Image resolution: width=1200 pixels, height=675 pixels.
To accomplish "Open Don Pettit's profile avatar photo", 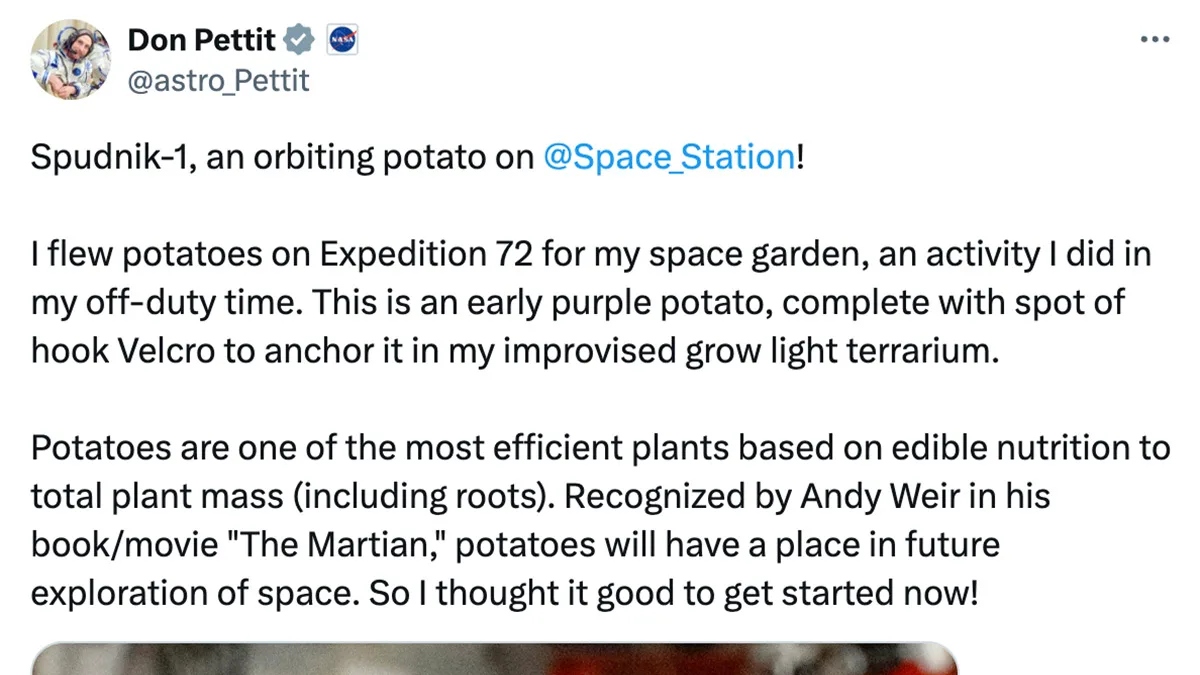I will pyautogui.click(x=68, y=59).
